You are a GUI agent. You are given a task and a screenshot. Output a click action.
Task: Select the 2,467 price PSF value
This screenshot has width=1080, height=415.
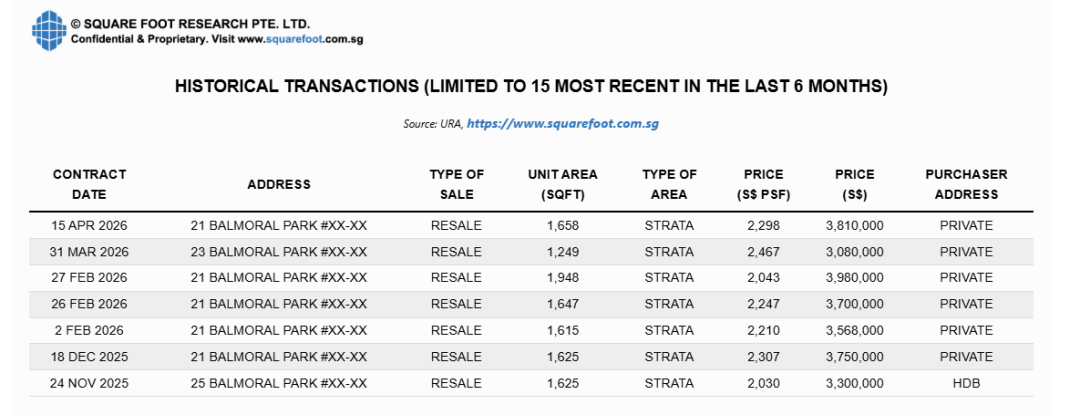[x=763, y=252]
